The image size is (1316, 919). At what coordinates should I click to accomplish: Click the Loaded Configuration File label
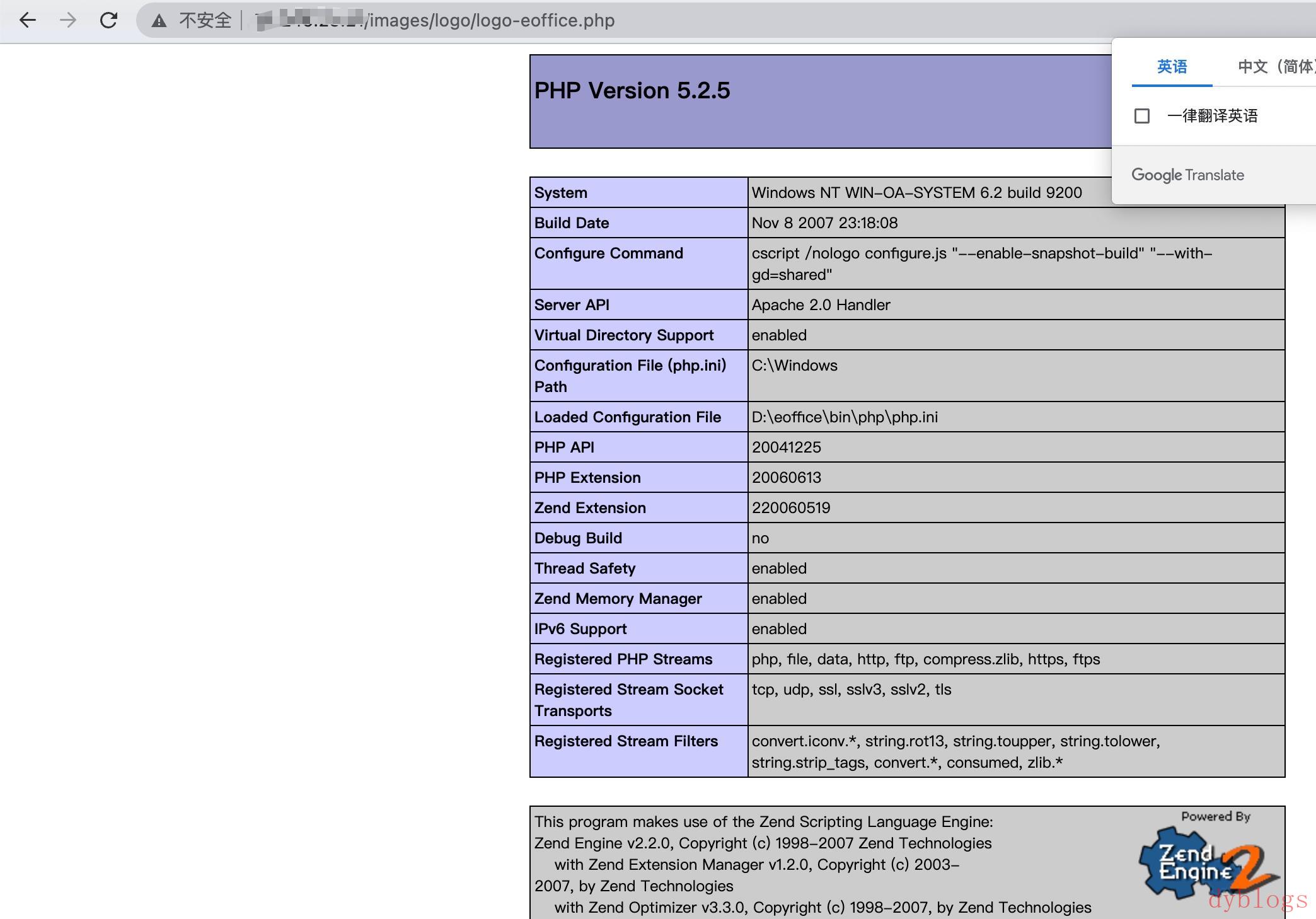tap(628, 417)
